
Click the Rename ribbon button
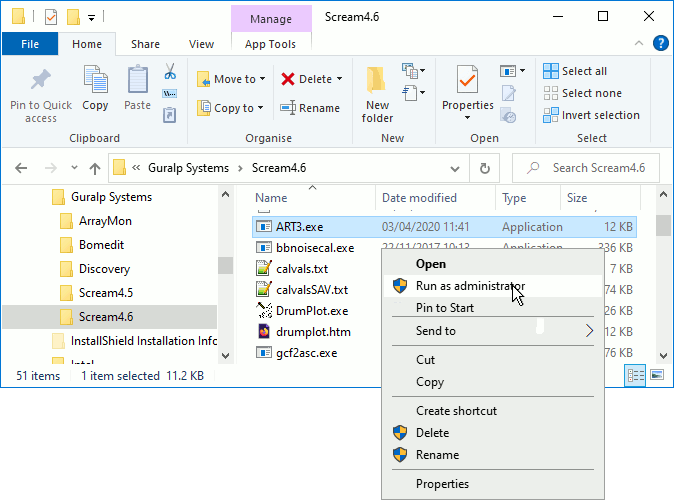pos(309,108)
